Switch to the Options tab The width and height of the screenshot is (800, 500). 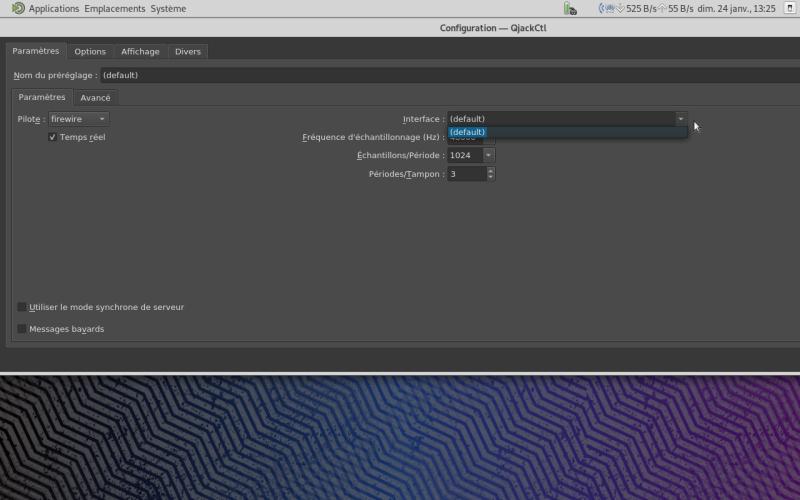[x=90, y=52]
